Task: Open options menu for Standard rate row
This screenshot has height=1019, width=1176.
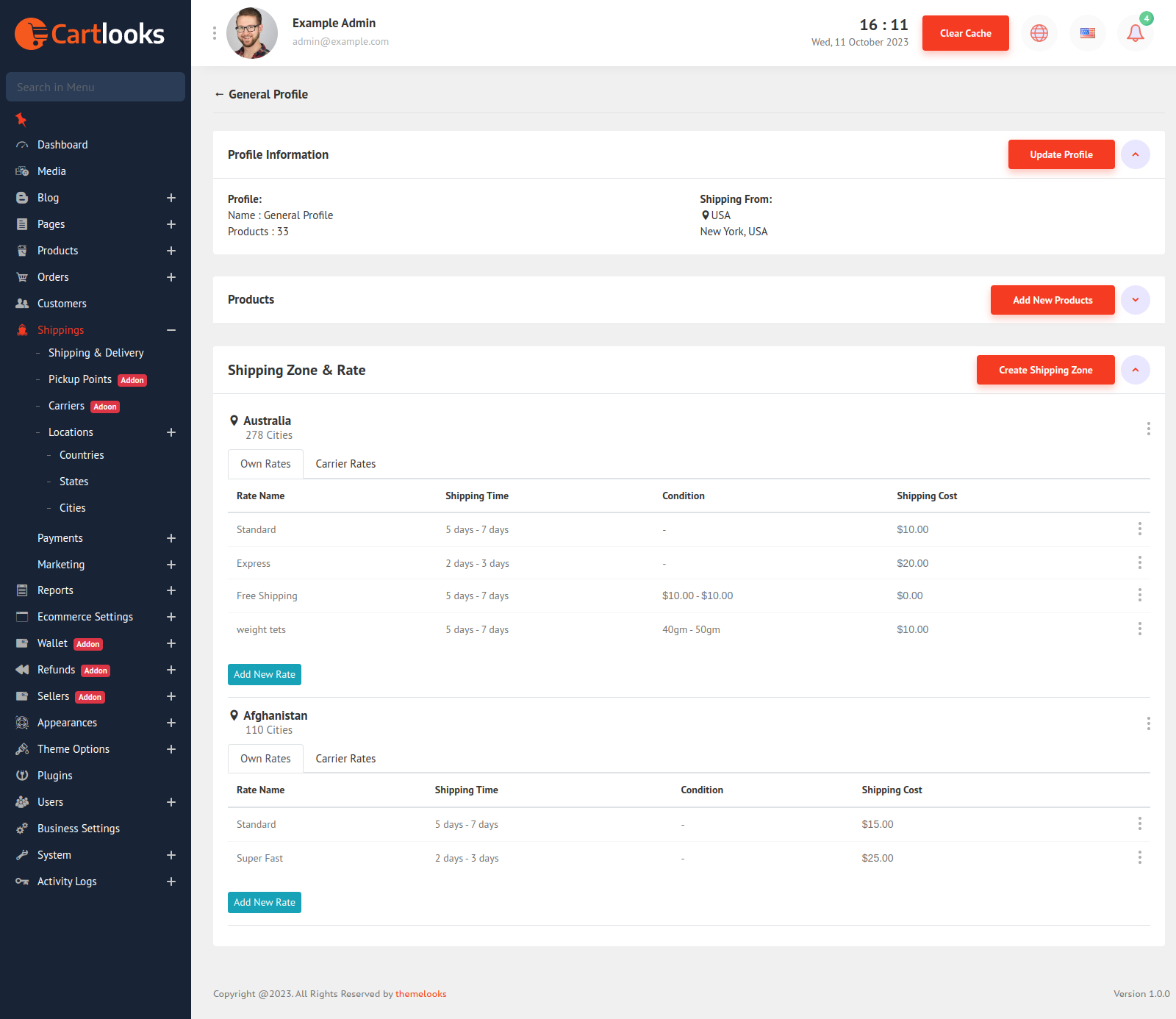Action: click(1140, 529)
